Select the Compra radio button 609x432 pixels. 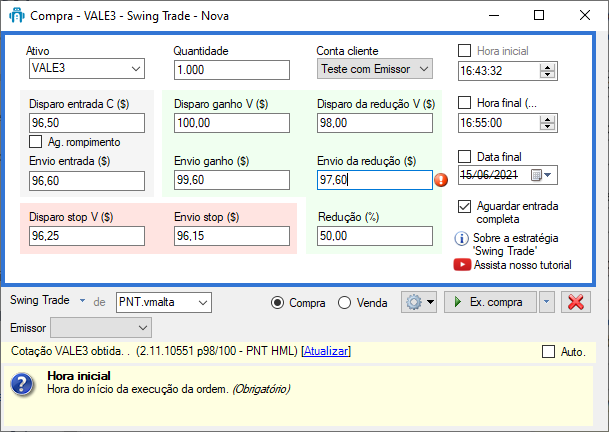277,303
